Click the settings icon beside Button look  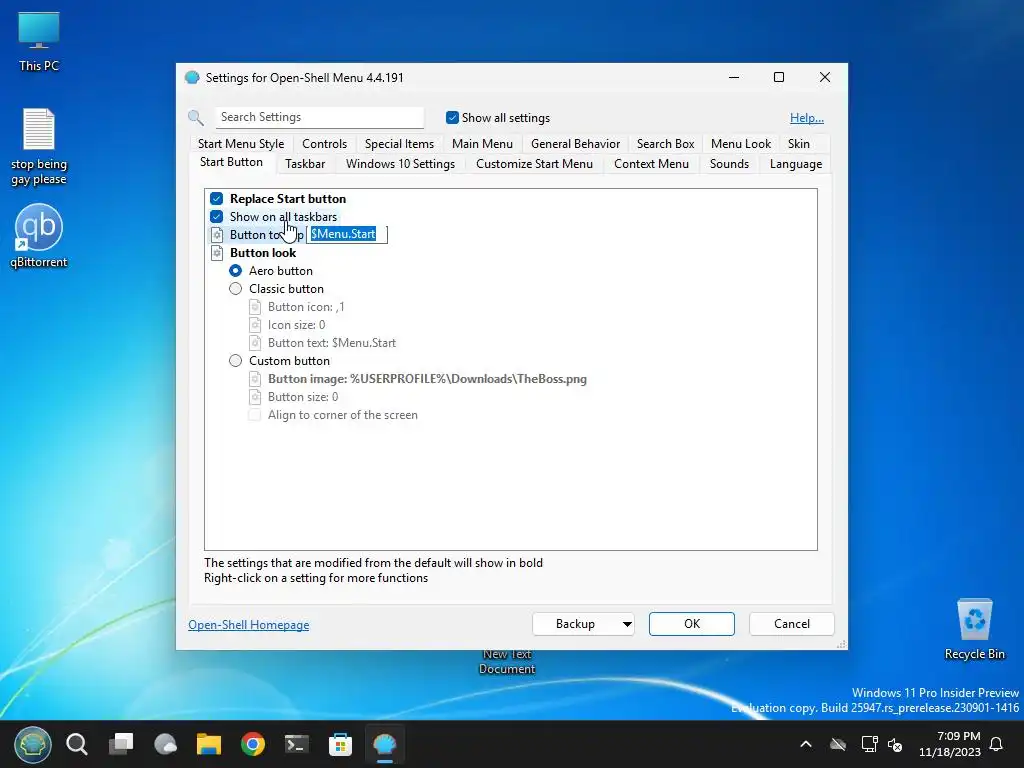(x=217, y=253)
